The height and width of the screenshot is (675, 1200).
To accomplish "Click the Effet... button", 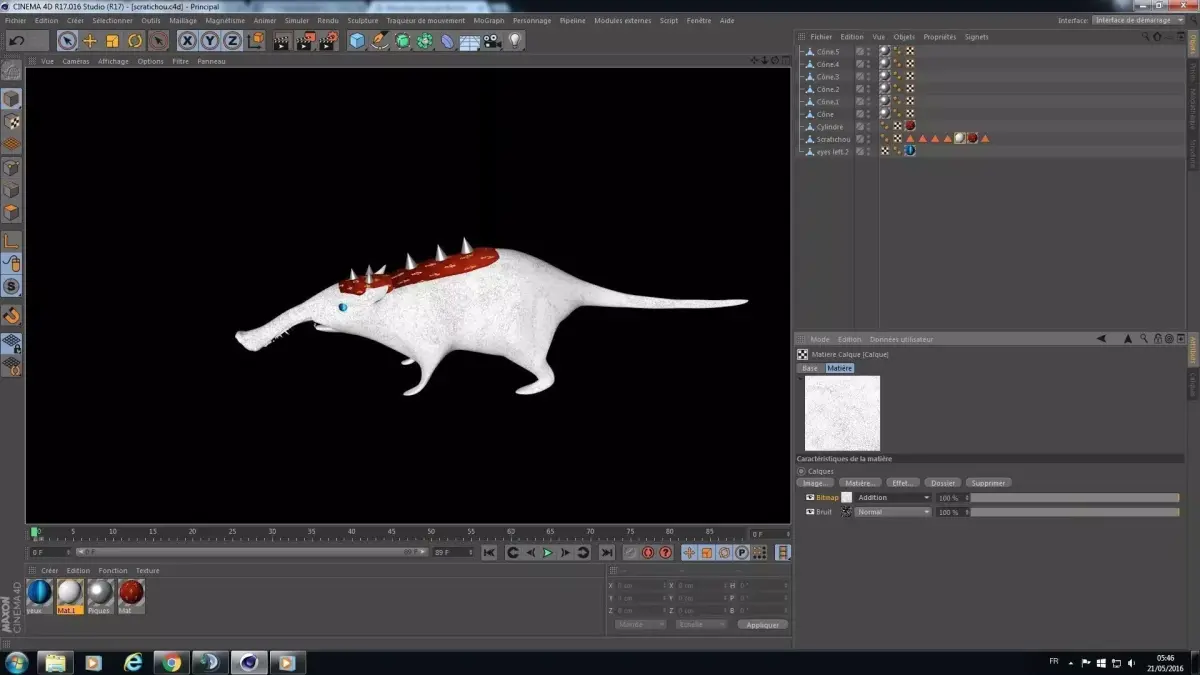I will pyautogui.click(x=902, y=483).
